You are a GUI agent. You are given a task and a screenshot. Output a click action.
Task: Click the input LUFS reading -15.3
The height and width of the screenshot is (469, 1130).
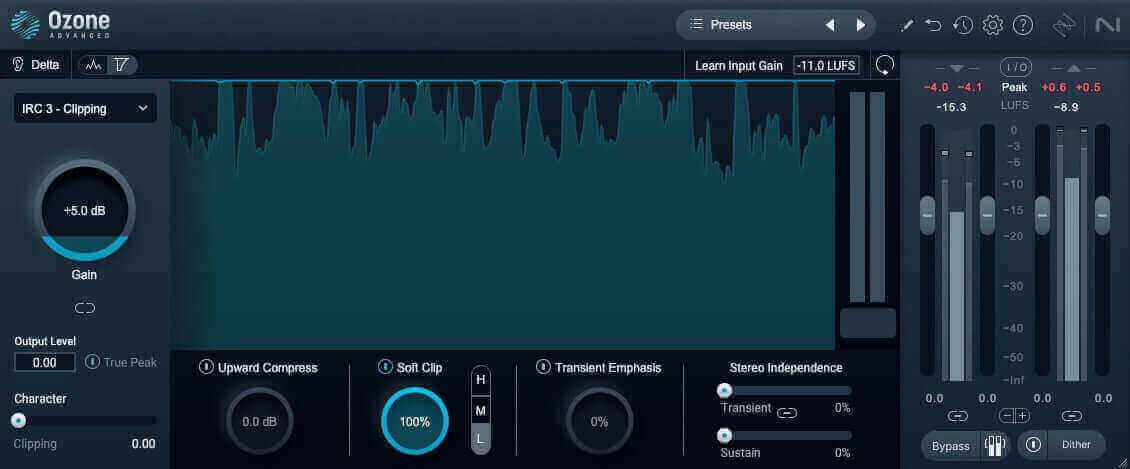[951, 107]
